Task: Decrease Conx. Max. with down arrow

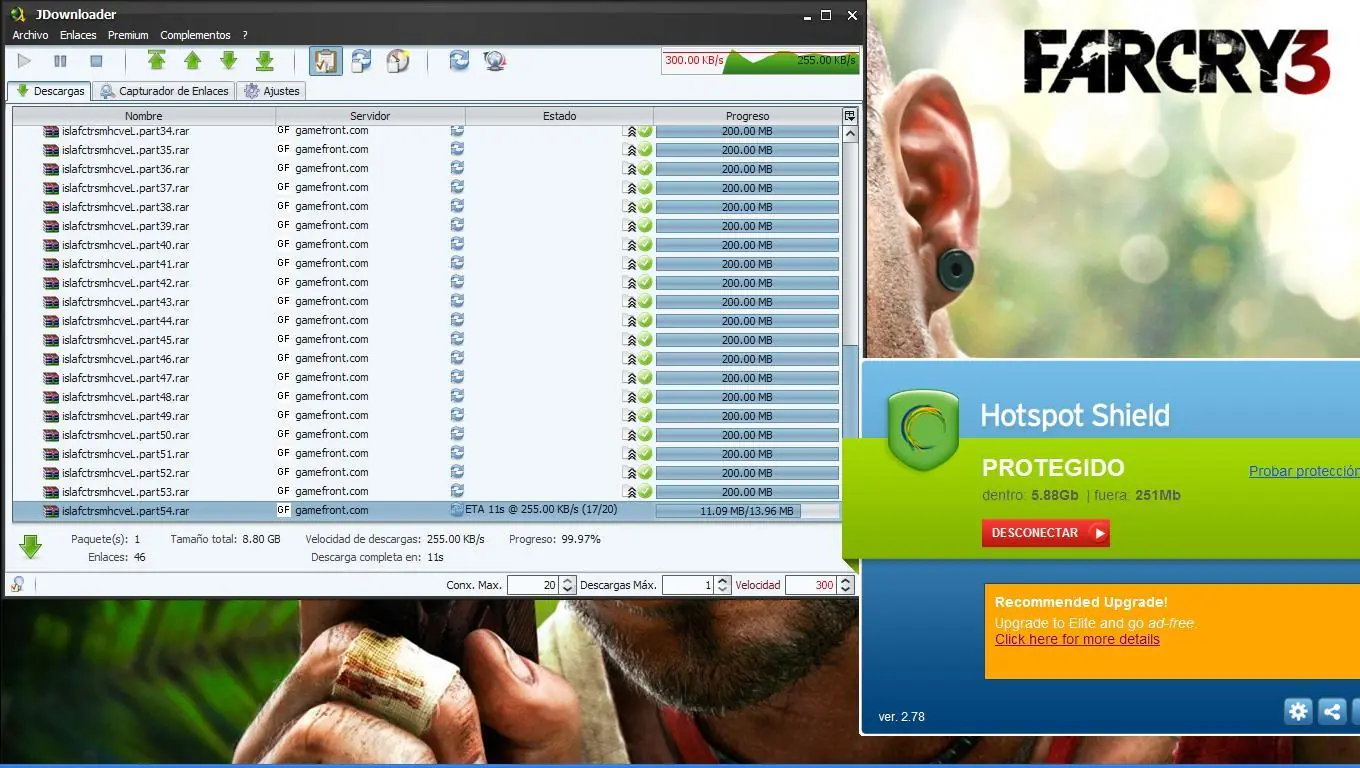Action: point(567,590)
